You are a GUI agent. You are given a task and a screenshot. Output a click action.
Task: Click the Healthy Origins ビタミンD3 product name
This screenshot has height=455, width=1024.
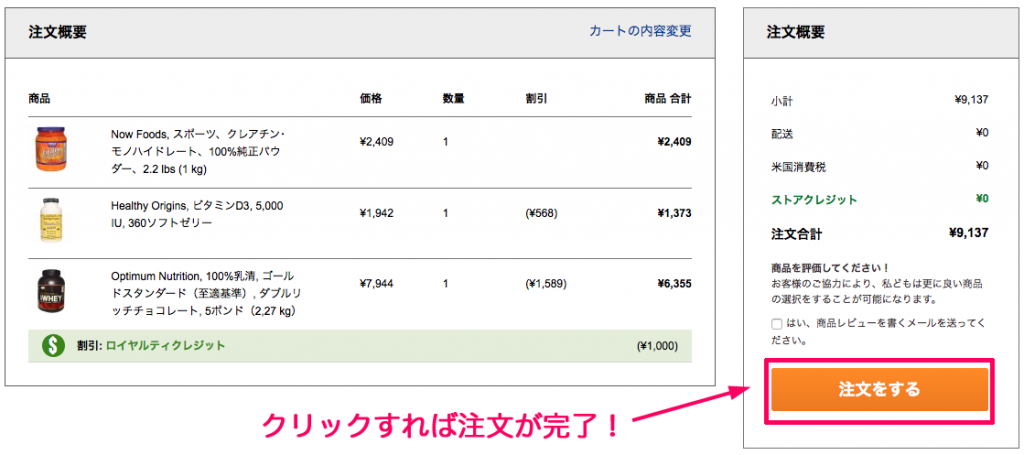pos(197,213)
